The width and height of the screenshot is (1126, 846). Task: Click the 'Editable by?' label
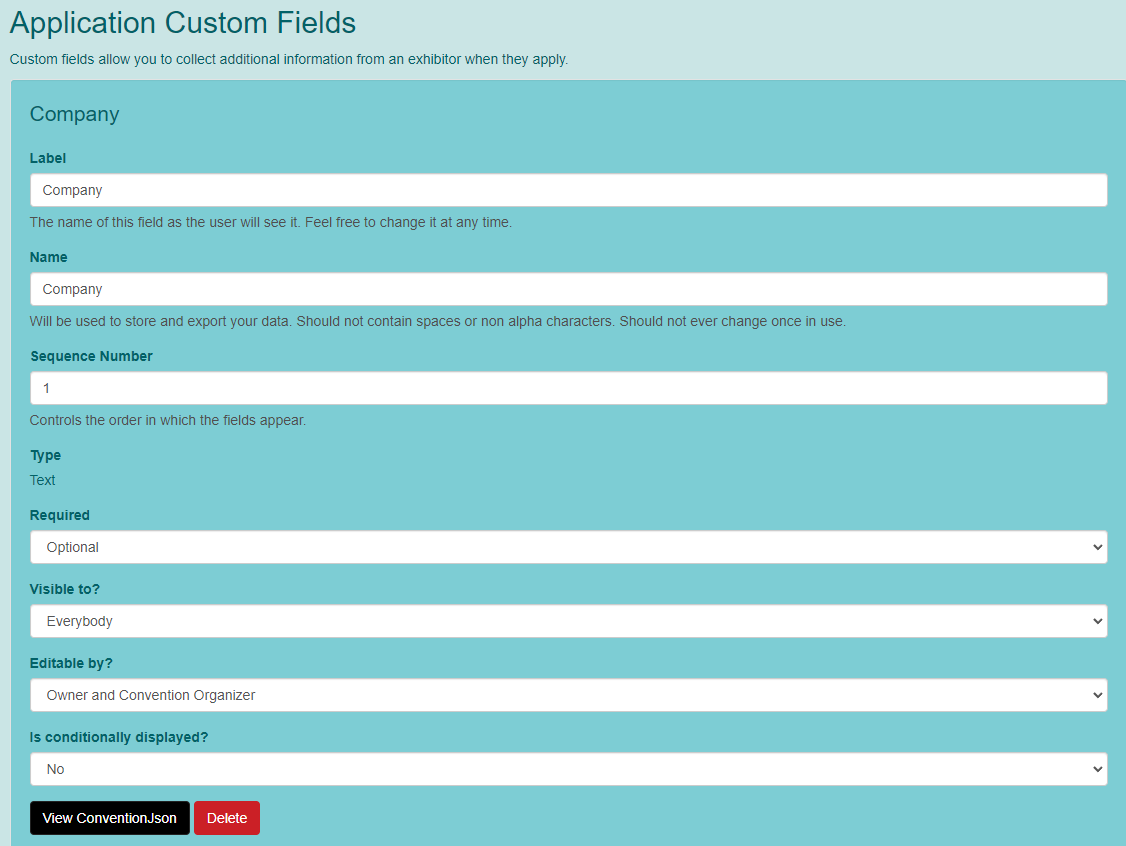click(71, 664)
